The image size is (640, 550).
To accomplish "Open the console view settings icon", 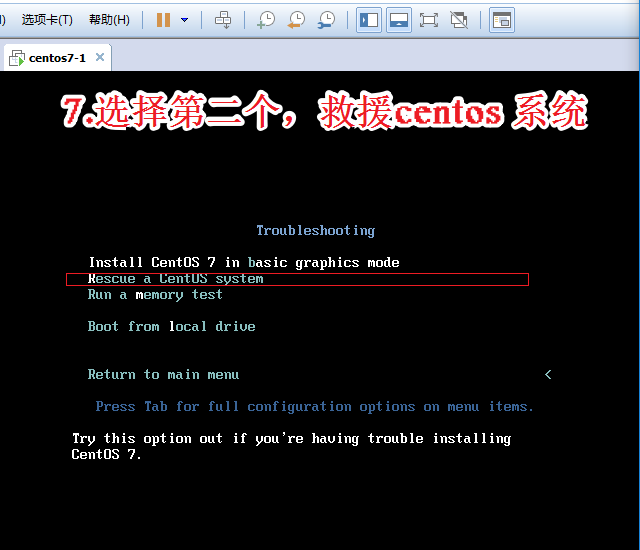I will pyautogui.click(x=502, y=20).
